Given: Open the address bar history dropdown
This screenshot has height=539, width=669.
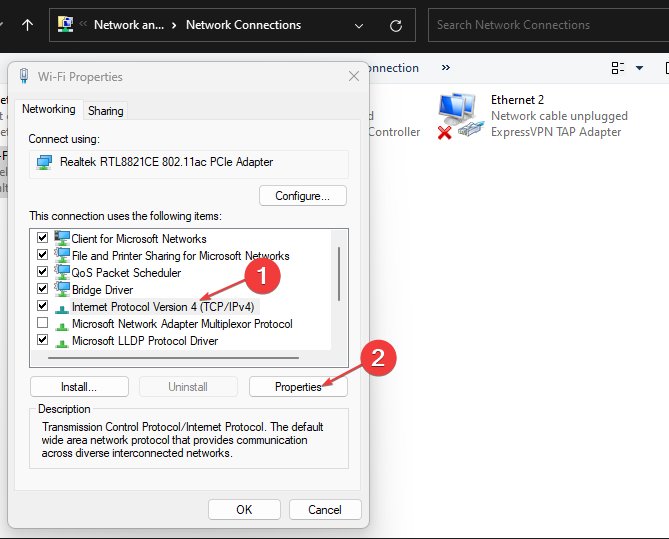Looking at the screenshot, I should coord(359,26).
